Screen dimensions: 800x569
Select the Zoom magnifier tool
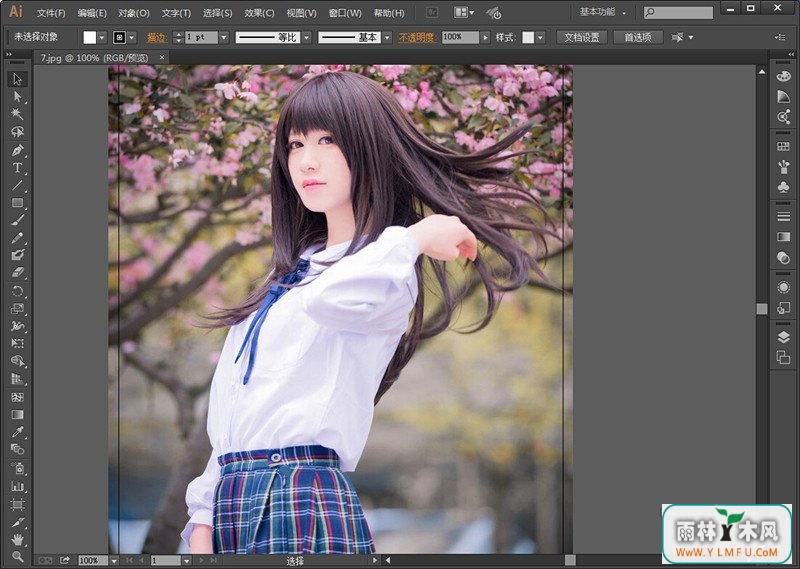(17, 557)
